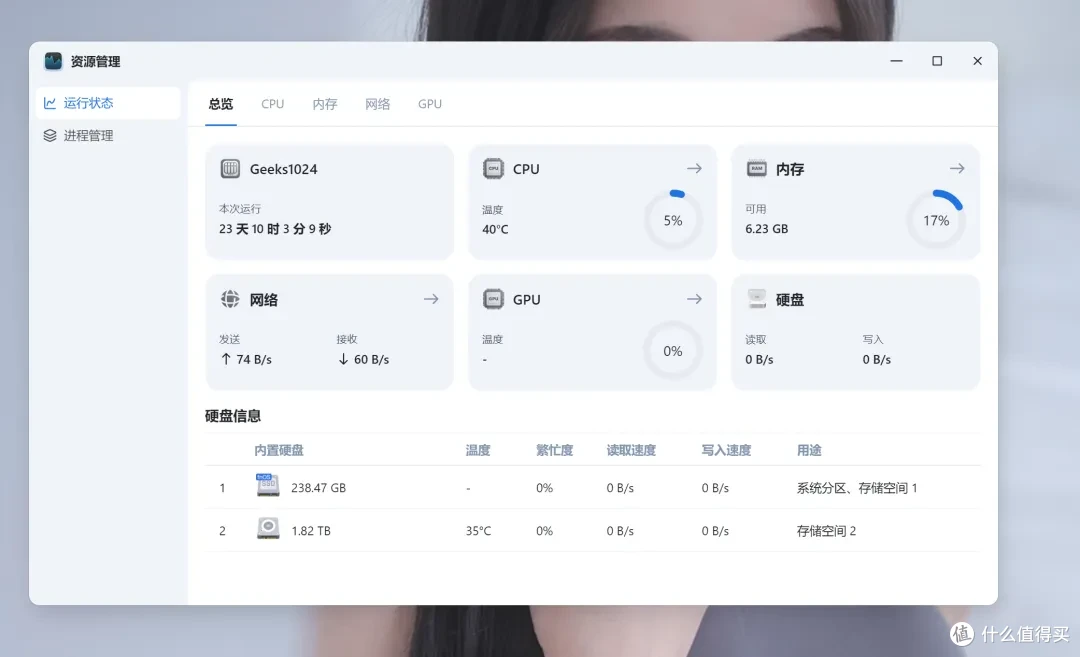Close the 资源管理 window
Viewport: 1080px width, 657px height.
tap(977, 61)
